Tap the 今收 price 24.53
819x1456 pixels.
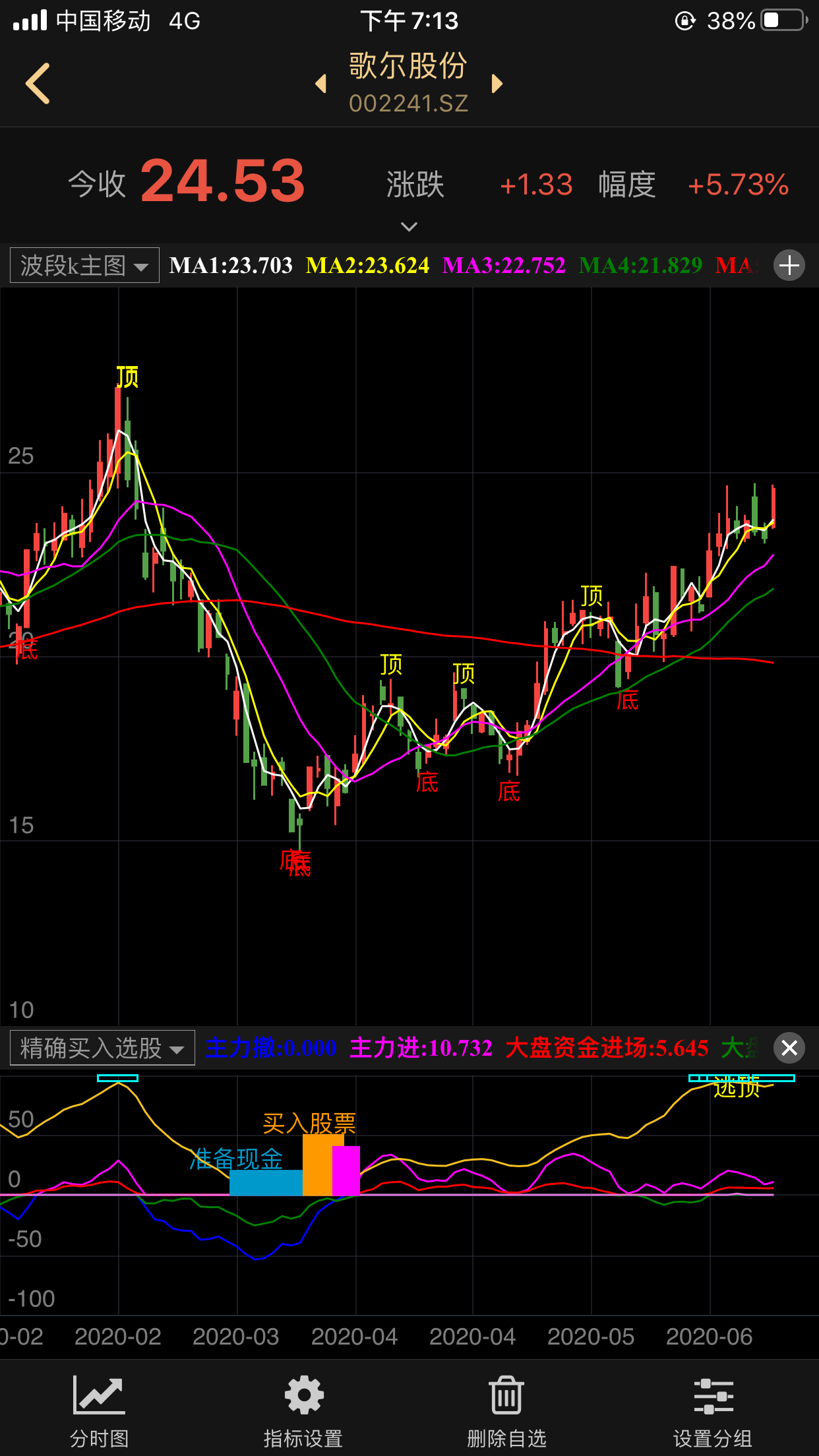tap(223, 181)
